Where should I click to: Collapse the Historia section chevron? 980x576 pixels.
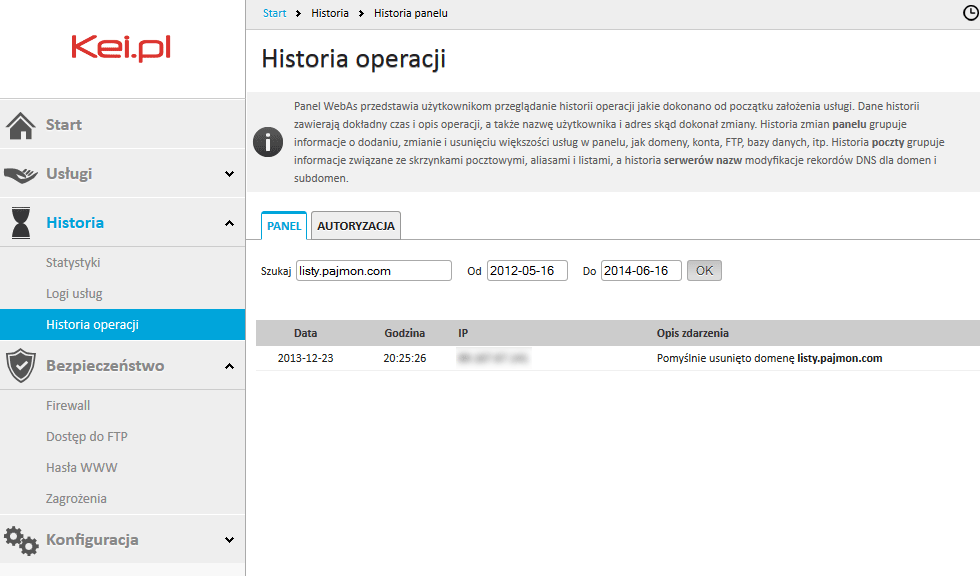coord(229,223)
